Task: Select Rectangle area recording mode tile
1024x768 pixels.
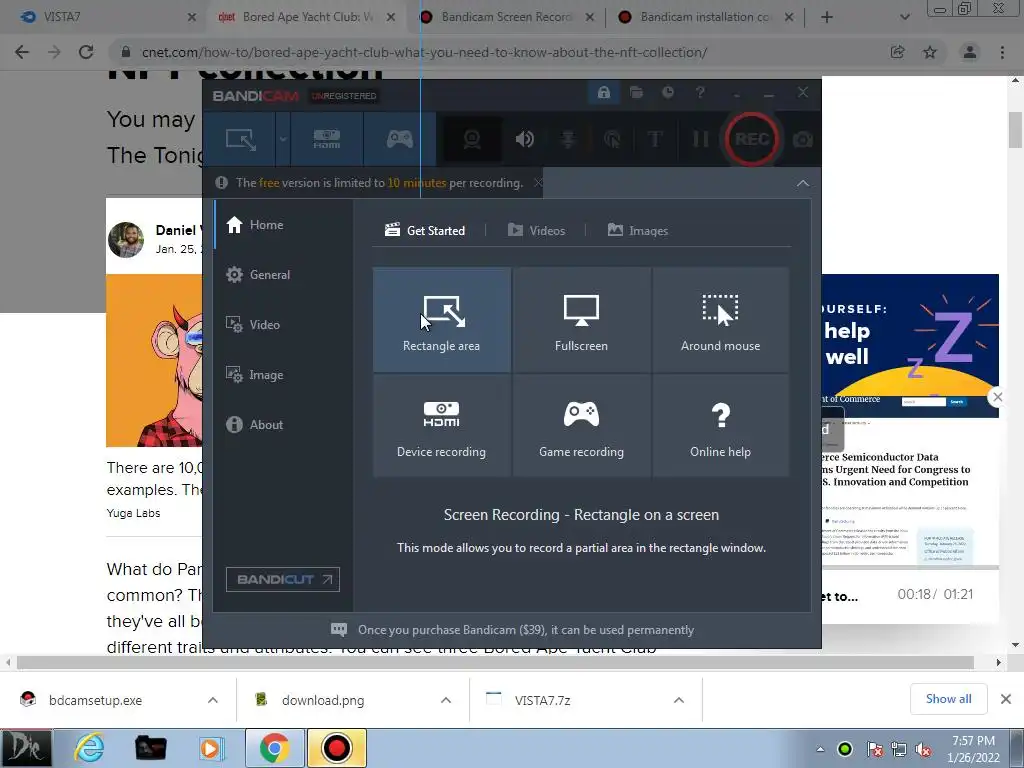Action: click(x=441, y=319)
